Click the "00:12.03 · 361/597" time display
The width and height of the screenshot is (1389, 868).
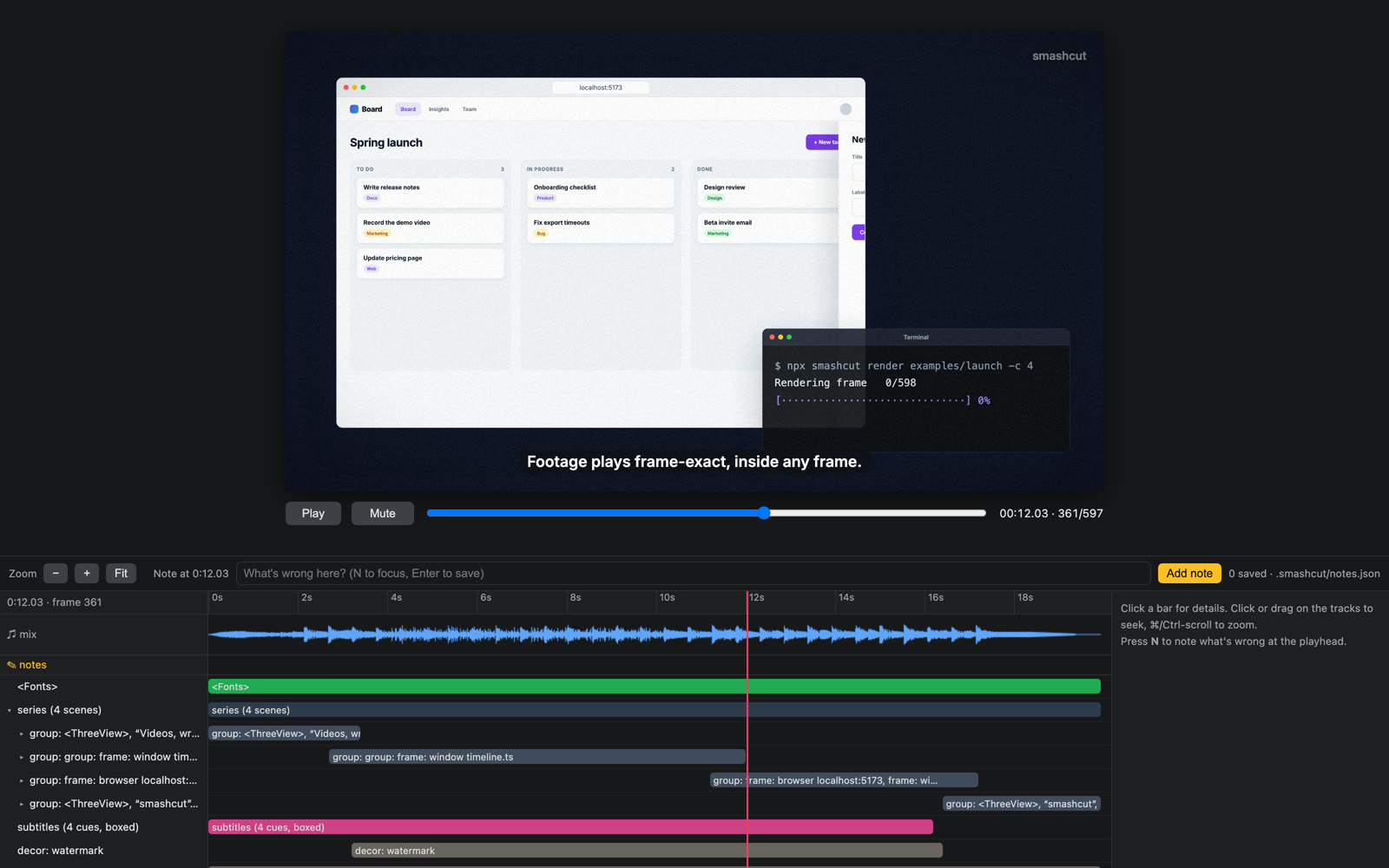point(1051,513)
